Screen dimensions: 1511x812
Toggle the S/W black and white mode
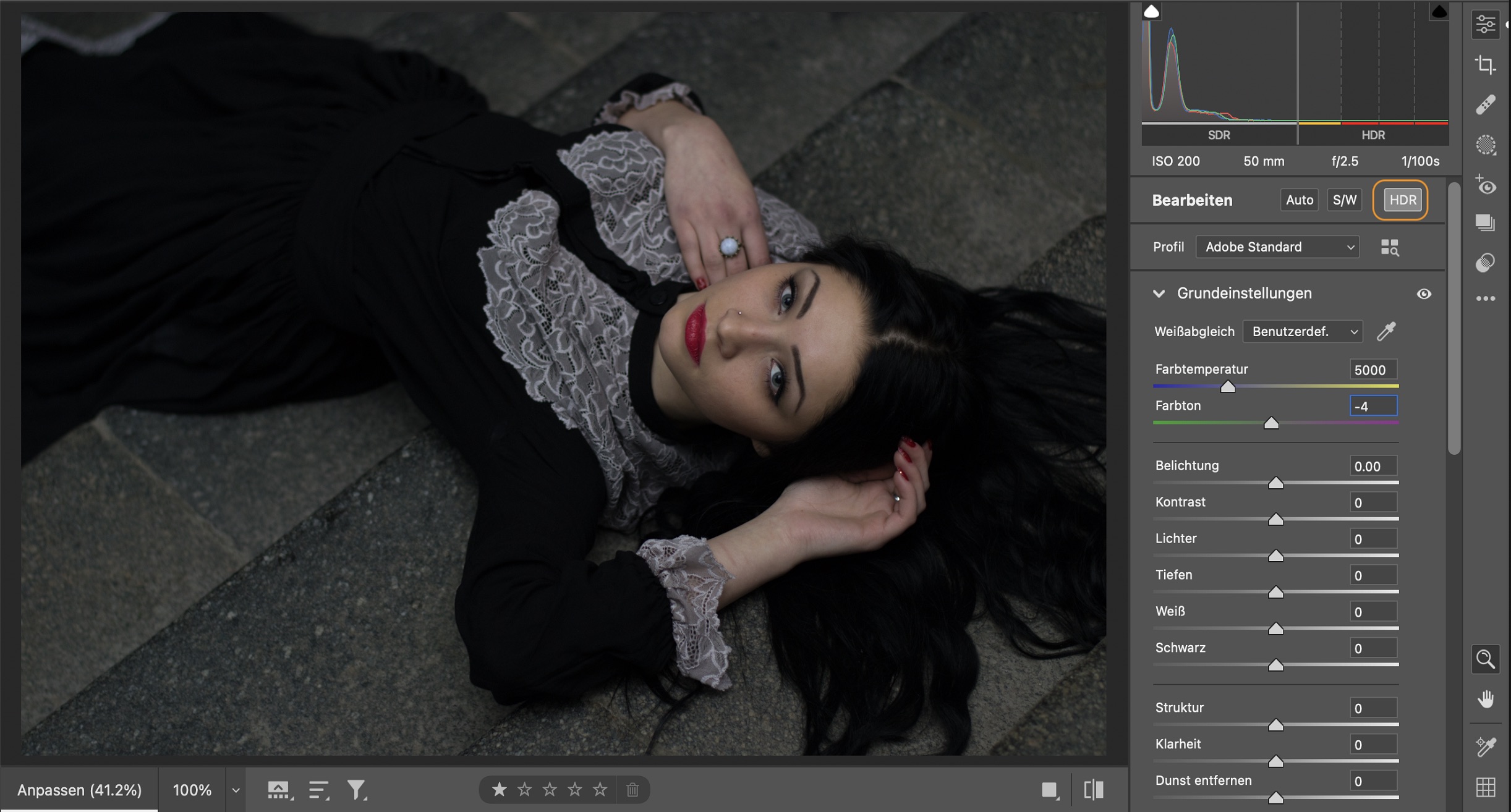(x=1344, y=200)
